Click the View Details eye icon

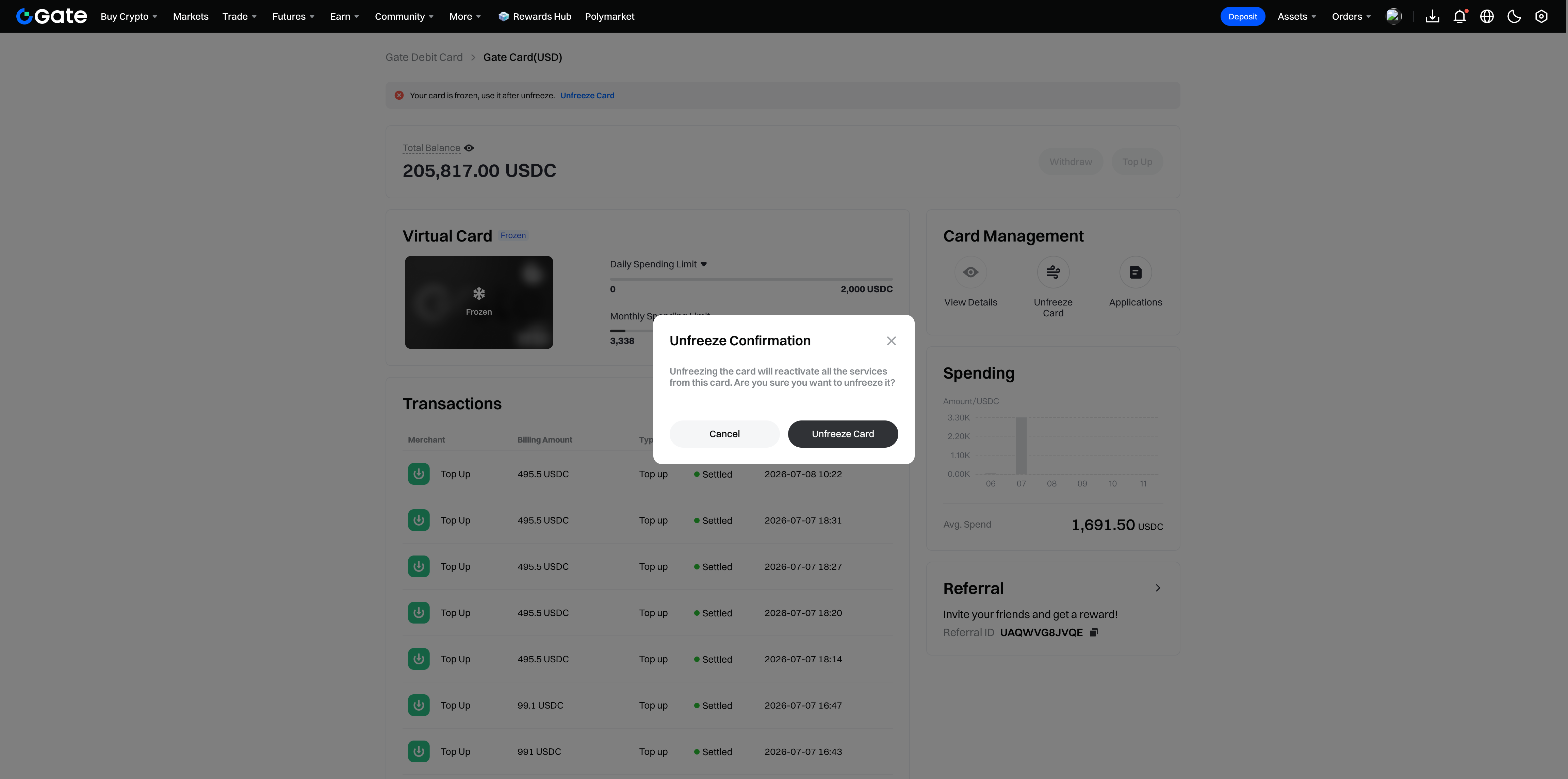[971, 272]
